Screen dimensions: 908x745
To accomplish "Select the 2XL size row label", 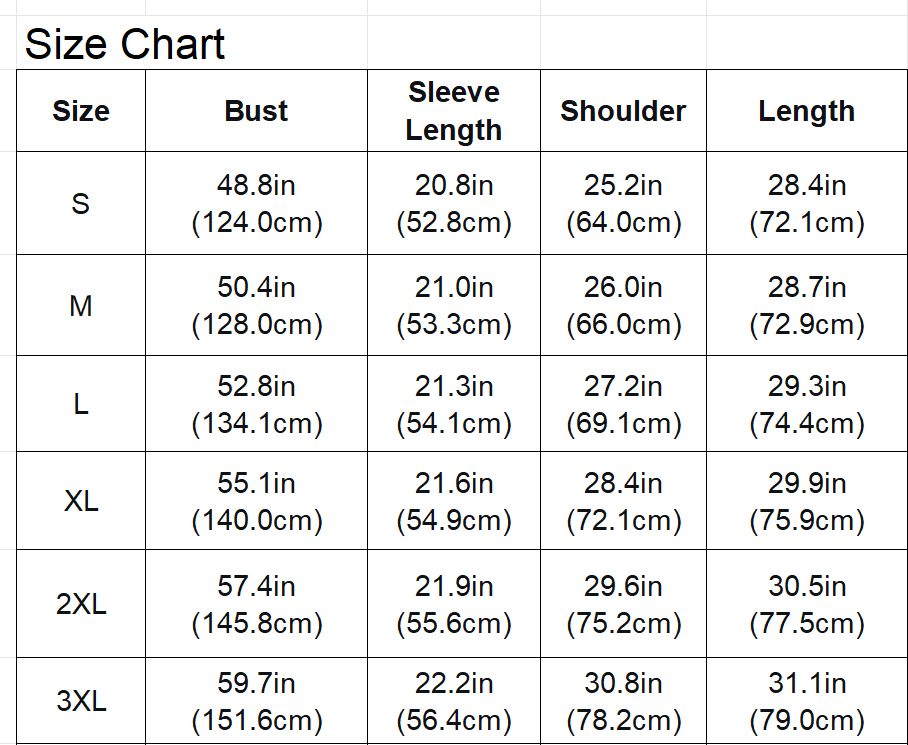I will pyautogui.click(x=81, y=604).
